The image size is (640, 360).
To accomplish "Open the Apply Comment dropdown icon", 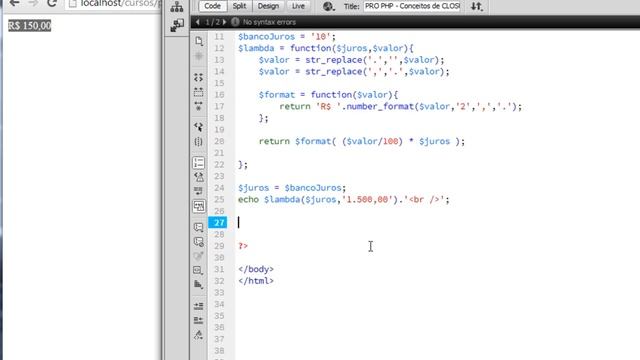I will coord(199,227).
